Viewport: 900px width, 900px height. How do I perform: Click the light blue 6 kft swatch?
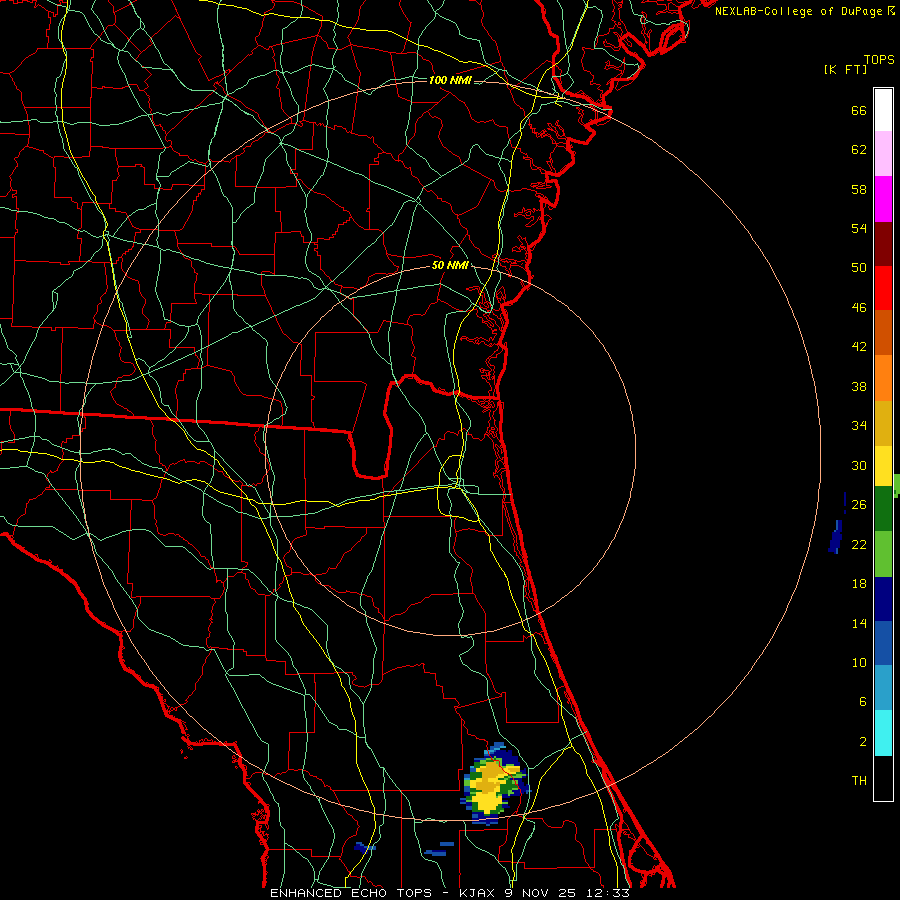(x=883, y=688)
